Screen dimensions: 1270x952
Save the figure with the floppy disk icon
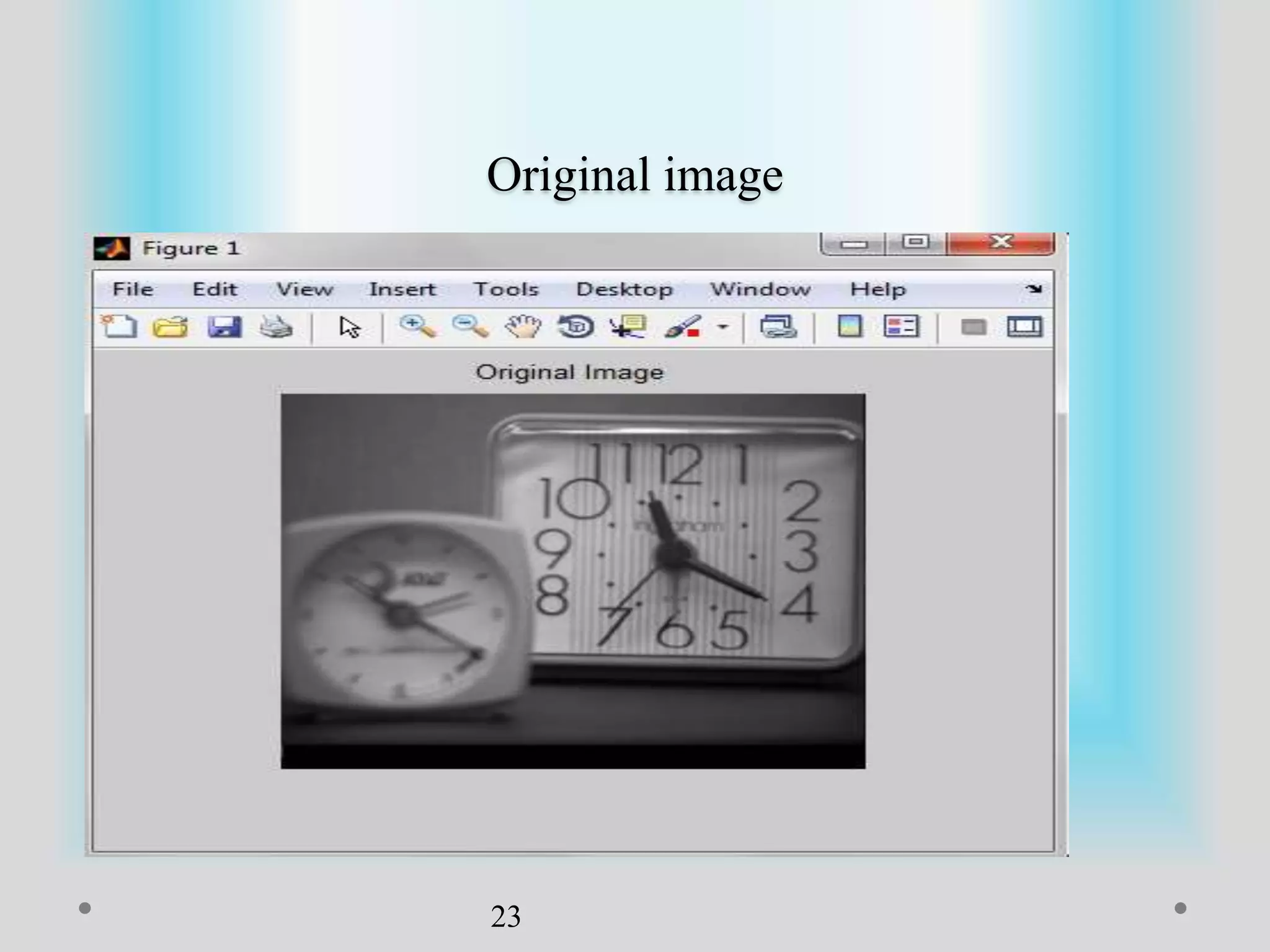point(224,326)
